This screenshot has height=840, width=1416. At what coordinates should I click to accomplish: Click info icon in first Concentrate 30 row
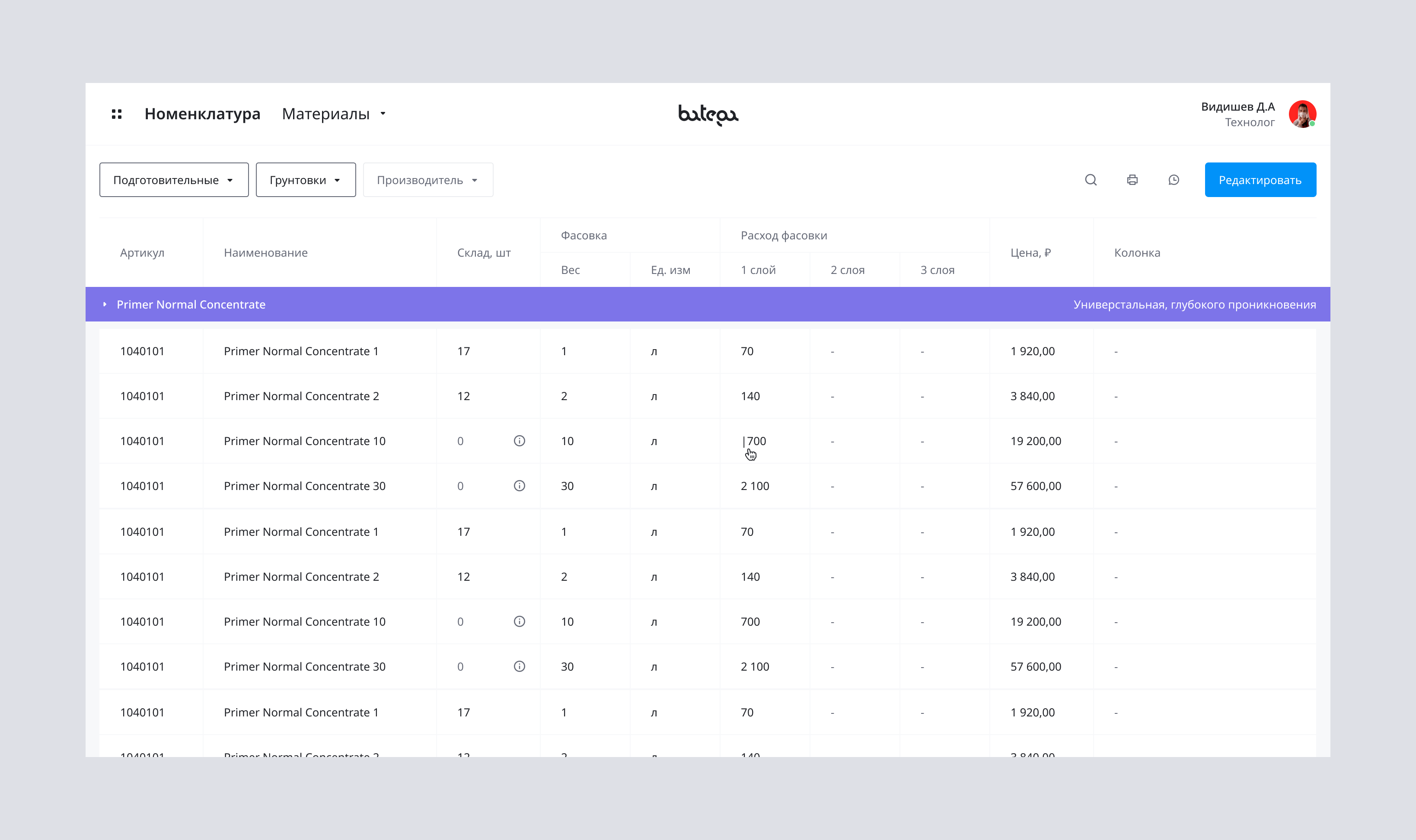coord(519,486)
